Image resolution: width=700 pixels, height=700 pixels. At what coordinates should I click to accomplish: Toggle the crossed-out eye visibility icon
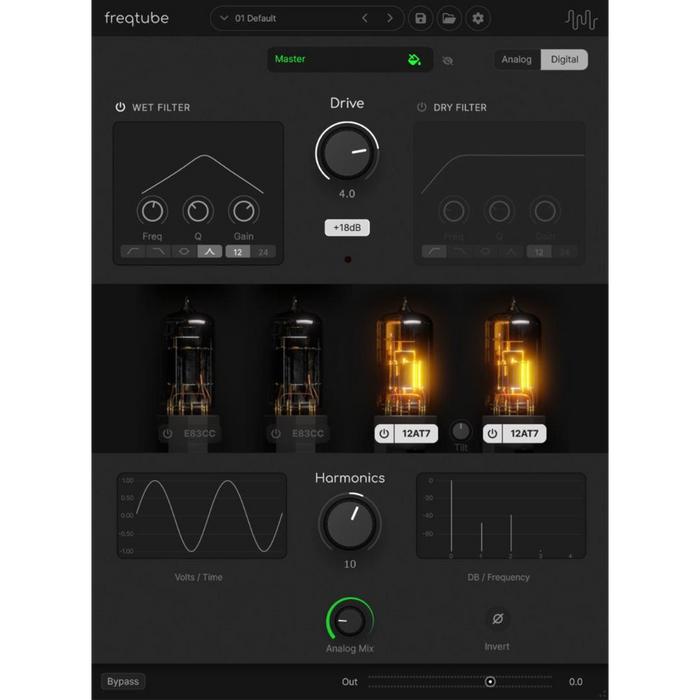[447, 60]
